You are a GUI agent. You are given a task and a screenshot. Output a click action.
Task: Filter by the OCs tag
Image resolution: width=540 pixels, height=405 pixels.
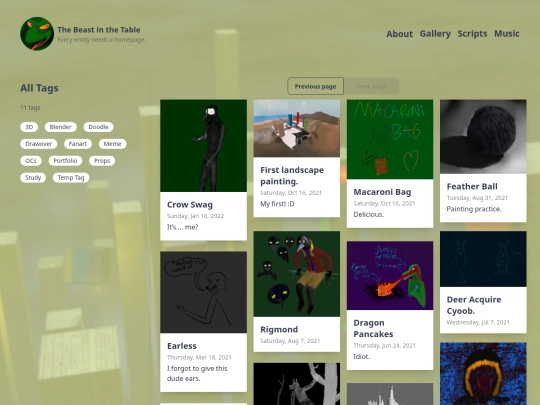click(x=31, y=161)
